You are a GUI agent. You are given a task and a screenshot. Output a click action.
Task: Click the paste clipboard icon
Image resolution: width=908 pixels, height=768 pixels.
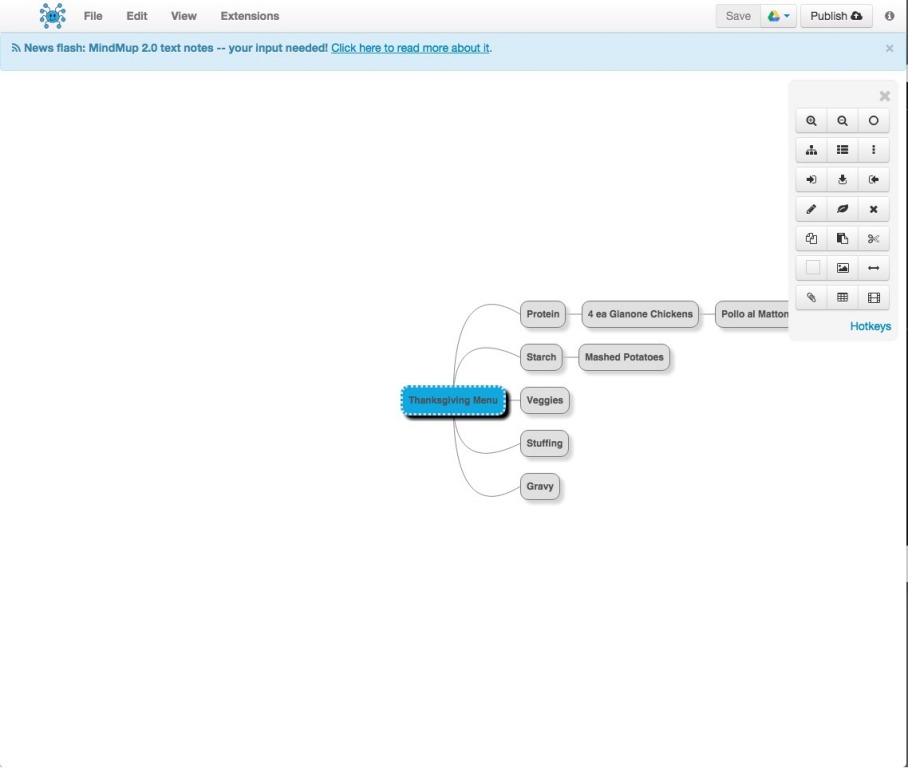click(x=842, y=239)
